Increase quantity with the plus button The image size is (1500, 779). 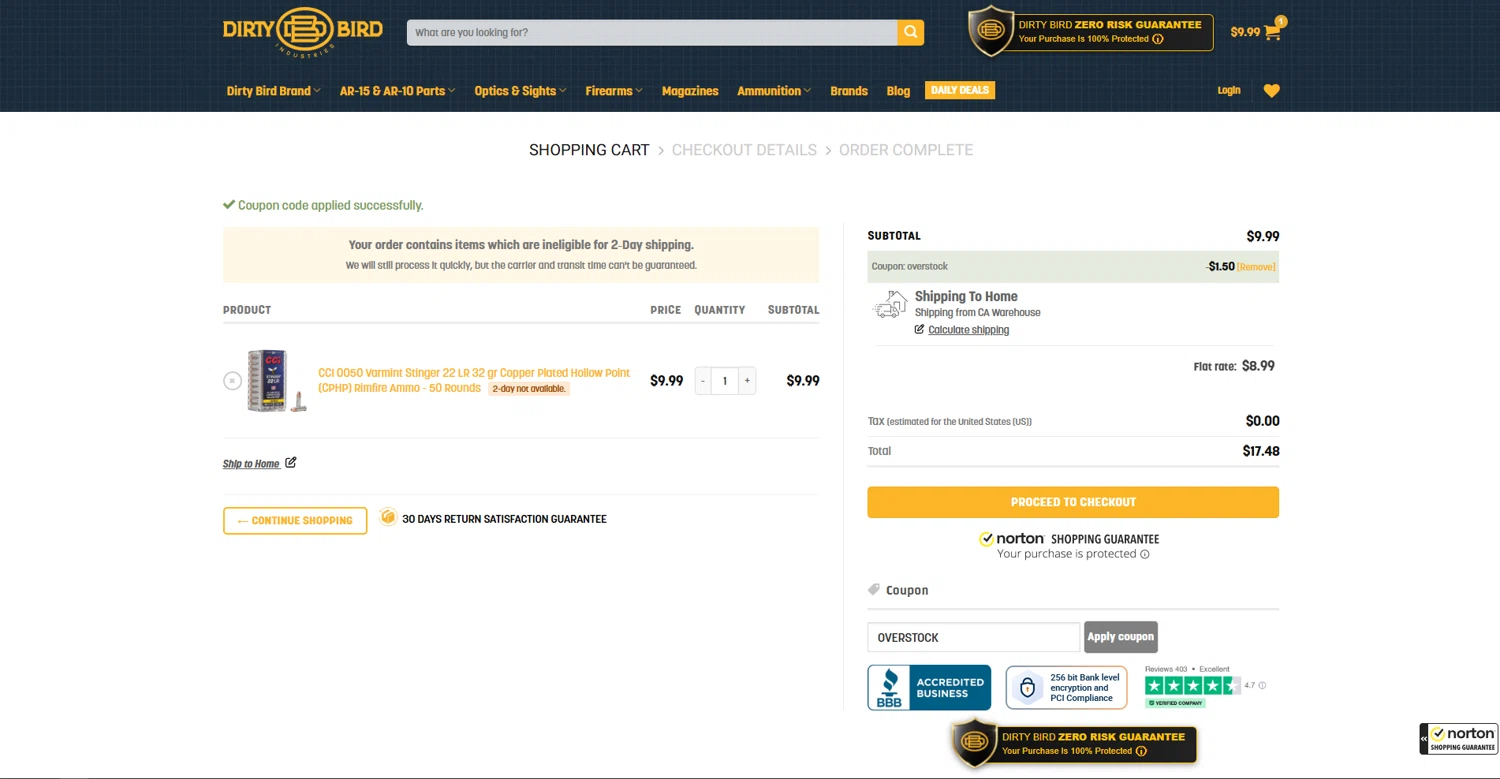tap(747, 380)
